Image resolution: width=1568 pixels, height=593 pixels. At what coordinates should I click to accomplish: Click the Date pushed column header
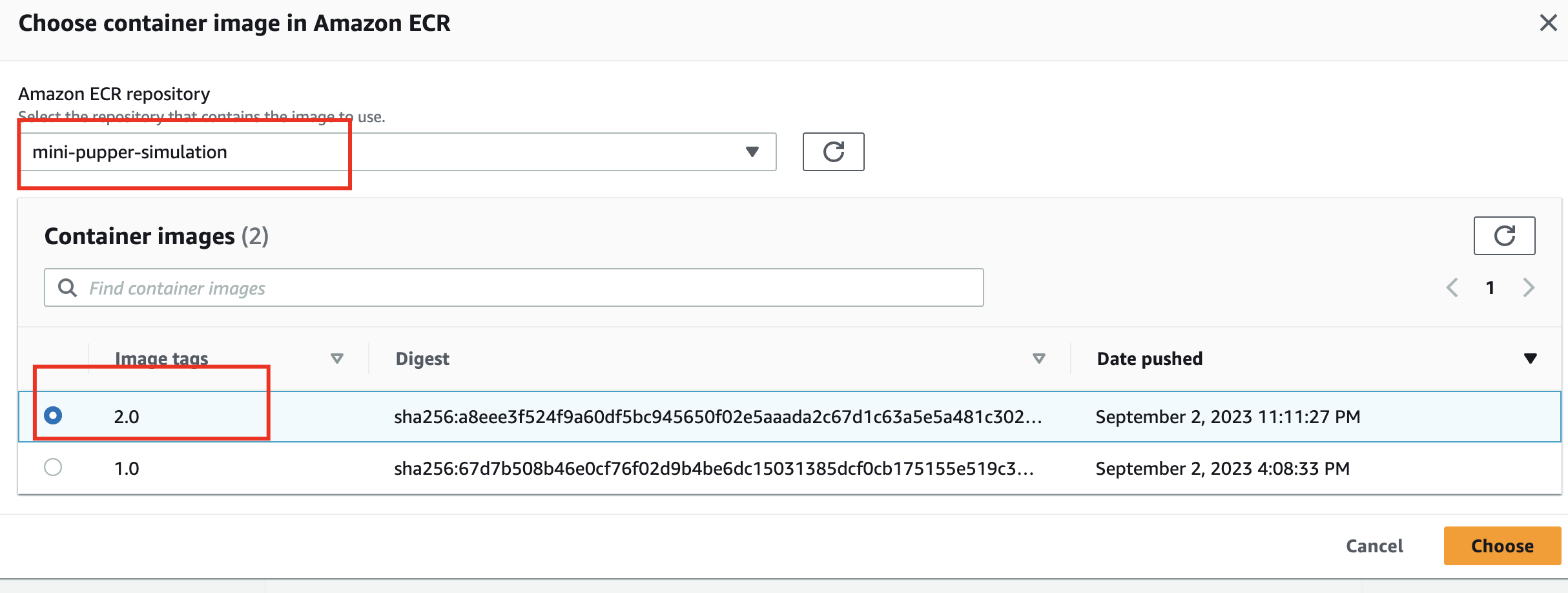click(1150, 359)
